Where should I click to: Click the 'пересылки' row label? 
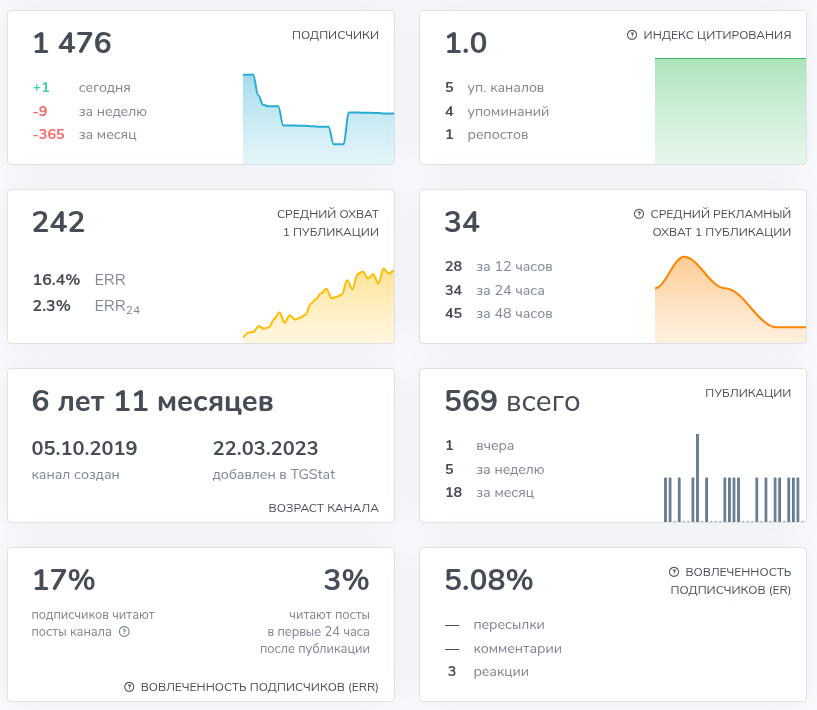[x=509, y=625]
